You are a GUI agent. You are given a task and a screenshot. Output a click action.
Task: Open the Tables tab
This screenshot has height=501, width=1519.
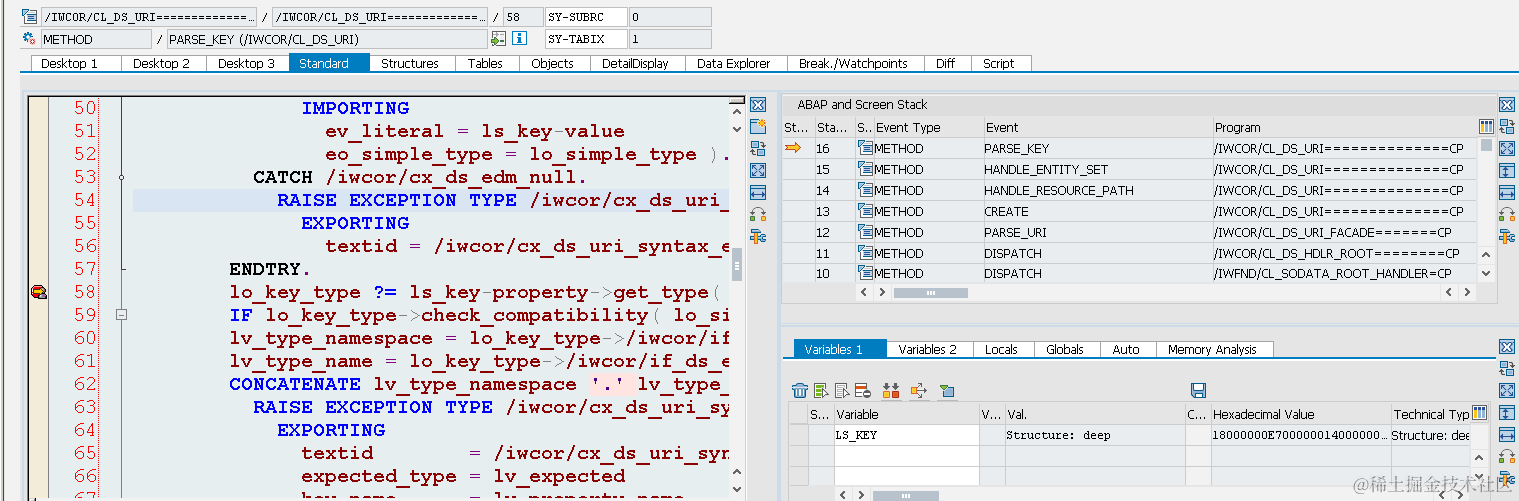click(485, 63)
